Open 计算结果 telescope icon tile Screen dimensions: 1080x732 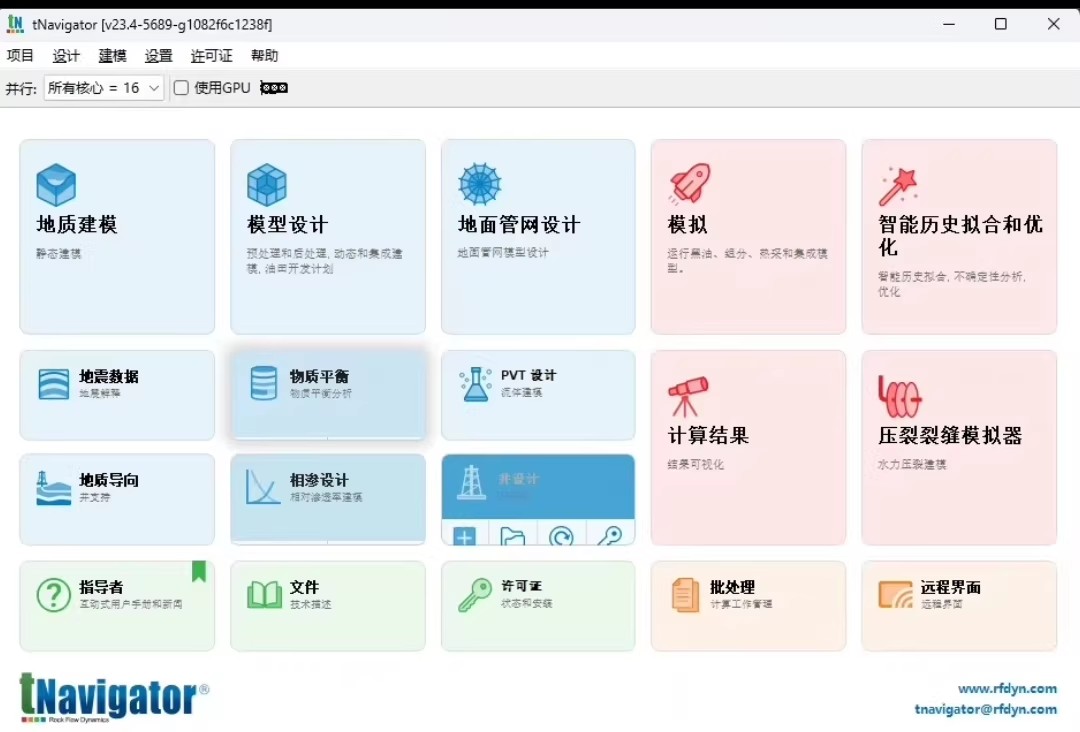pos(749,448)
